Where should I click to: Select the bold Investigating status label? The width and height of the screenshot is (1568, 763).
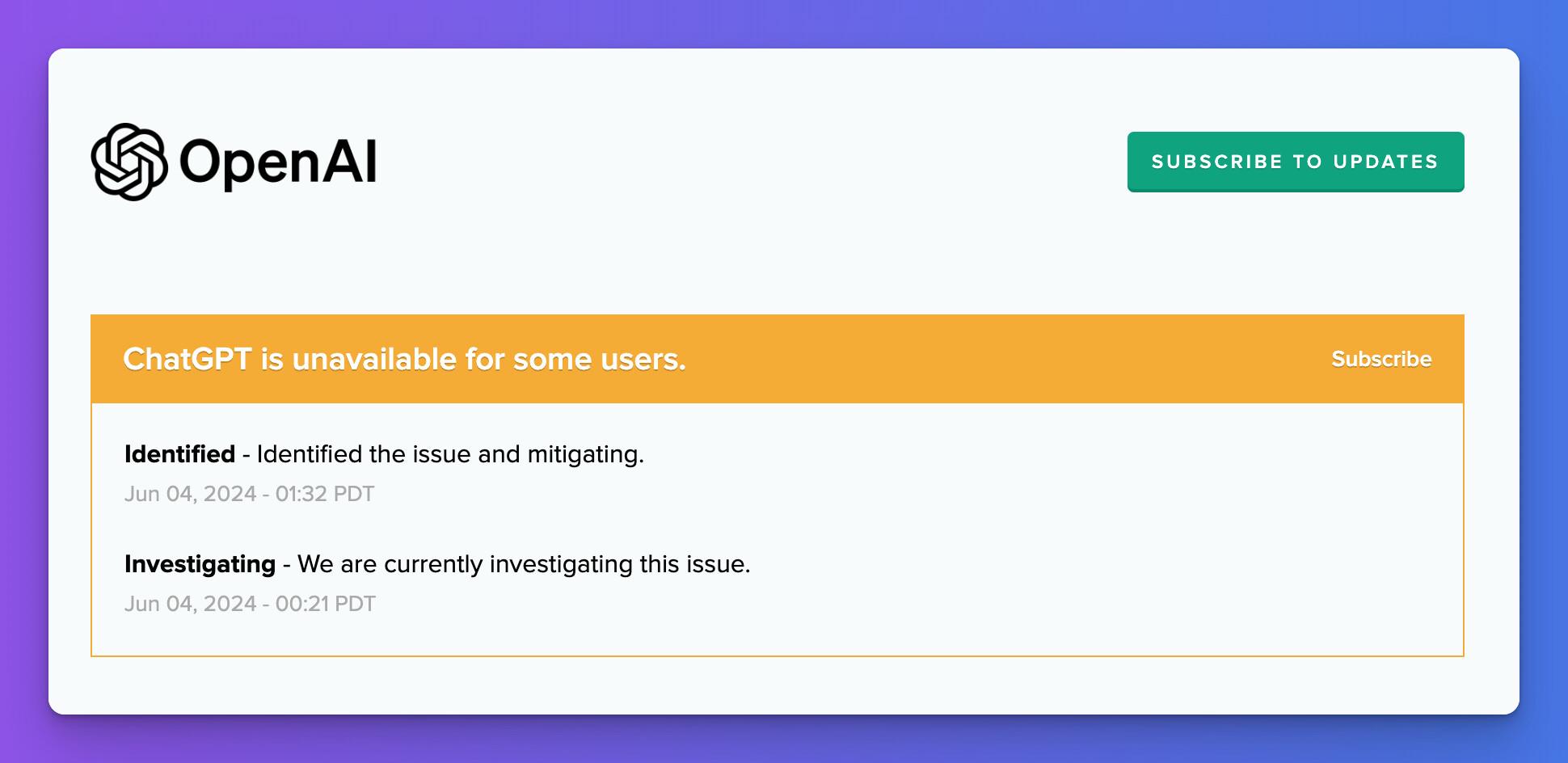(x=200, y=564)
